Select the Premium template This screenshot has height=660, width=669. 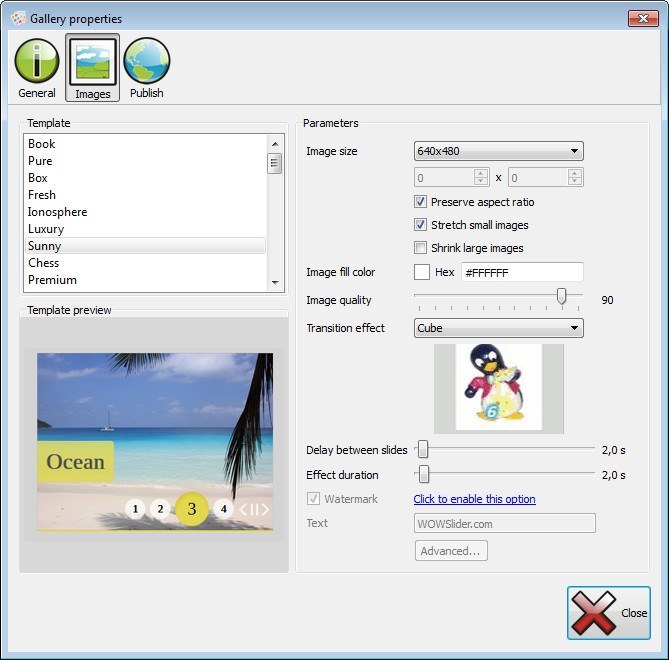pyautogui.click(x=145, y=280)
